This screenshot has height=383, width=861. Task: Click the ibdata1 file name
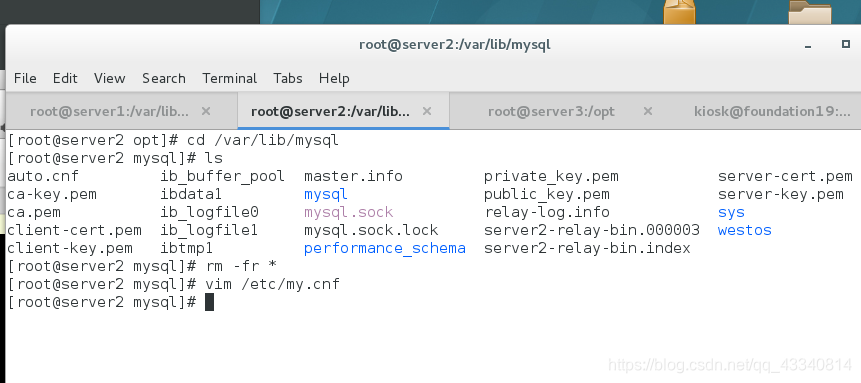point(191,194)
